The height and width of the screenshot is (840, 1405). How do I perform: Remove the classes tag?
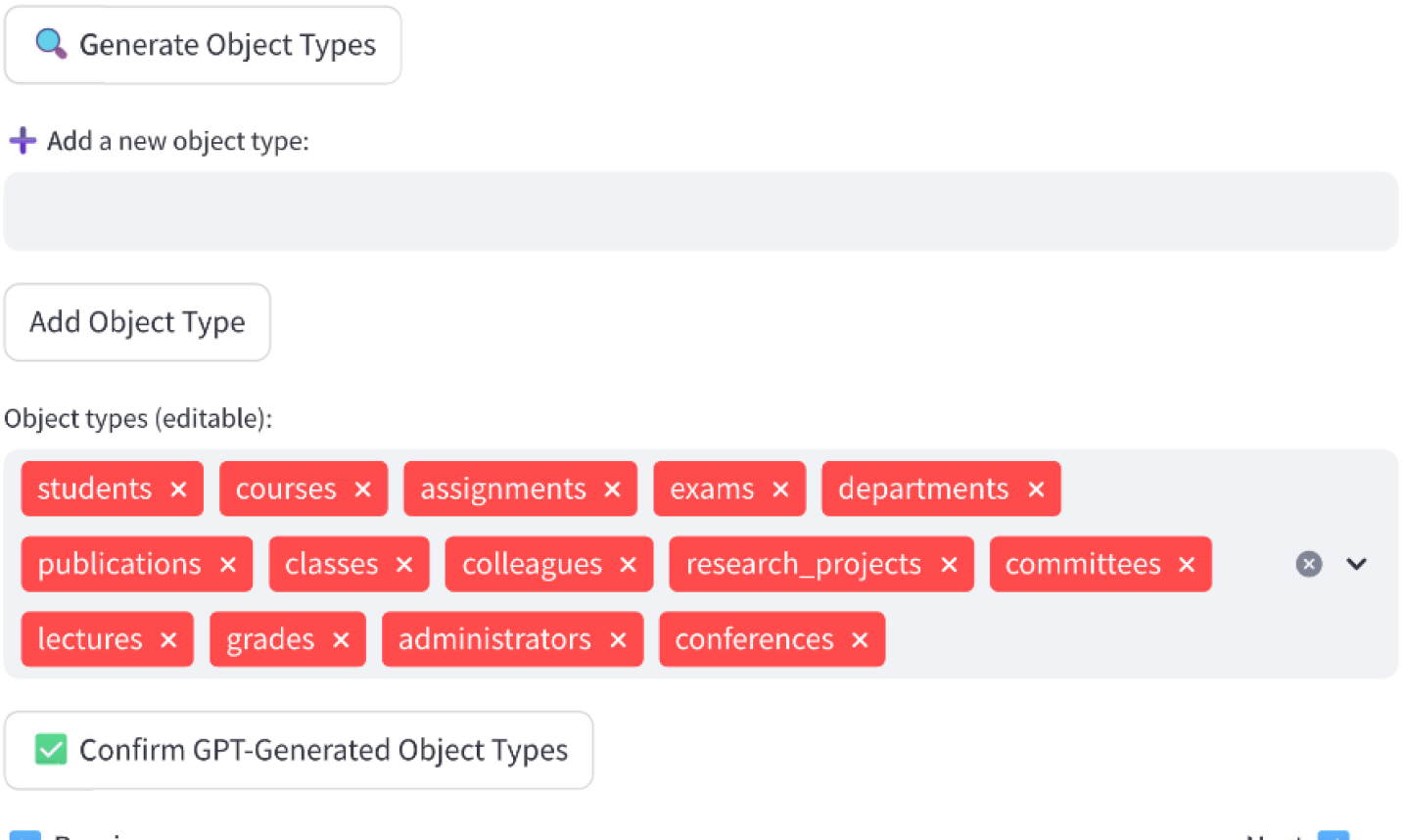[x=404, y=565]
